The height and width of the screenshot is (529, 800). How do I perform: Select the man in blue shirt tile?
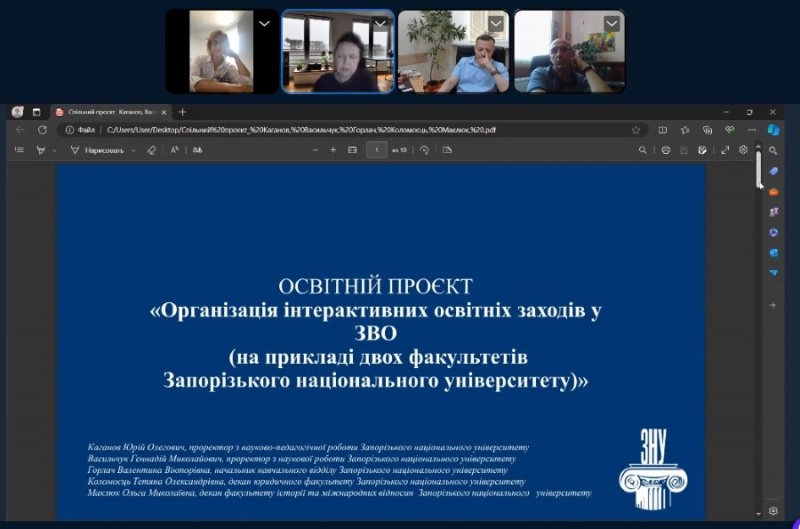click(x=454, y=52)
